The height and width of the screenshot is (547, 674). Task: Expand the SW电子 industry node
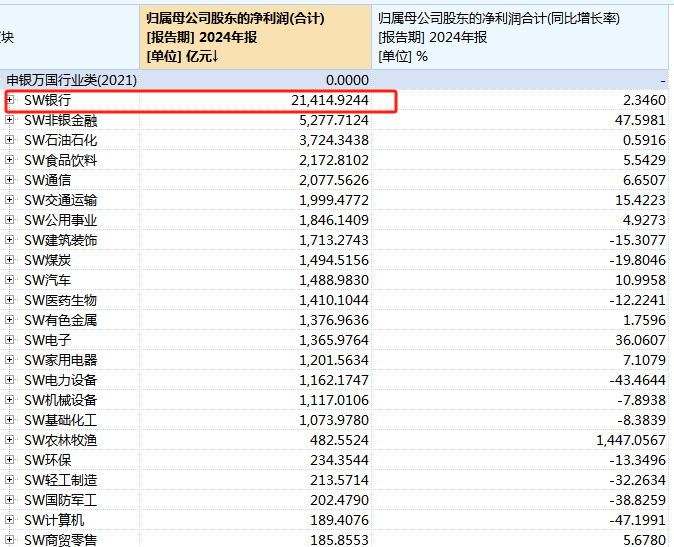coord(10,340)
